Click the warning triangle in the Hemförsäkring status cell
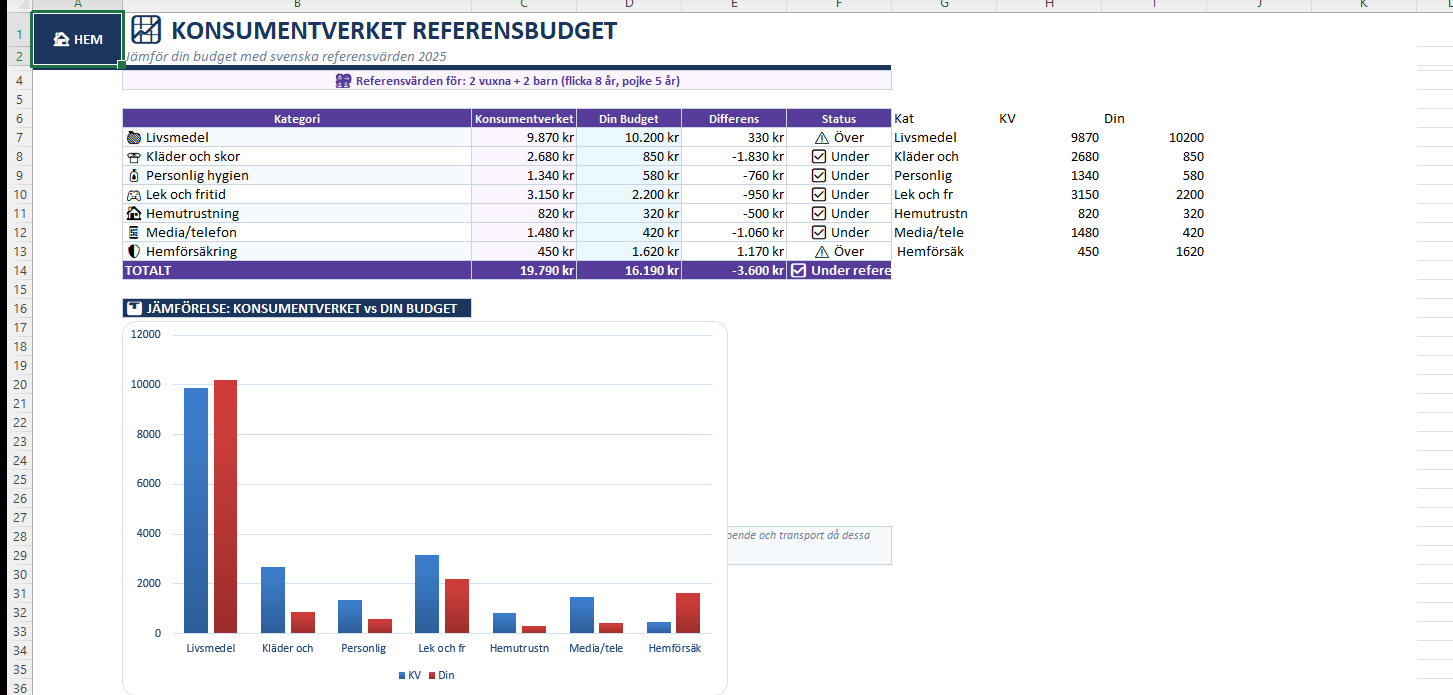Viewport: 1453px width, 695px height. pyautogui.click(x=822, y=251)
